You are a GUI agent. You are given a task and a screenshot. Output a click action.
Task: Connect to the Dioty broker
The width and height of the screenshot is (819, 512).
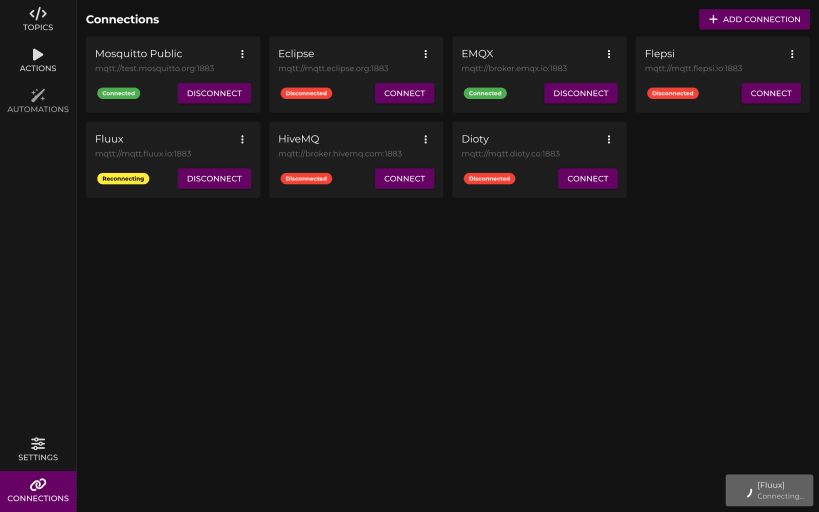pyautogui.click(x=588, y=179)
